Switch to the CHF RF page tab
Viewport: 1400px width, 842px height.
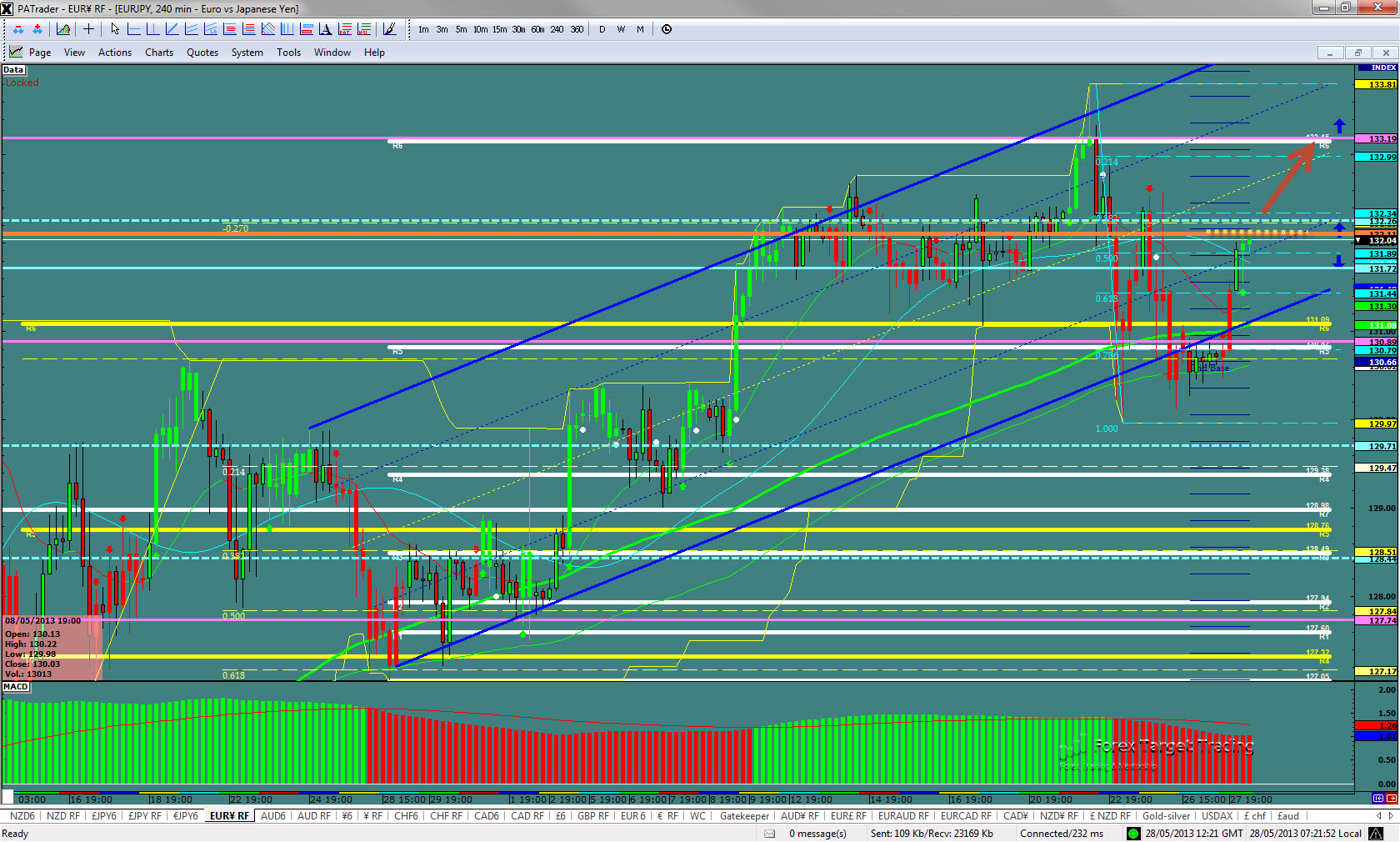tap(446, 816)
